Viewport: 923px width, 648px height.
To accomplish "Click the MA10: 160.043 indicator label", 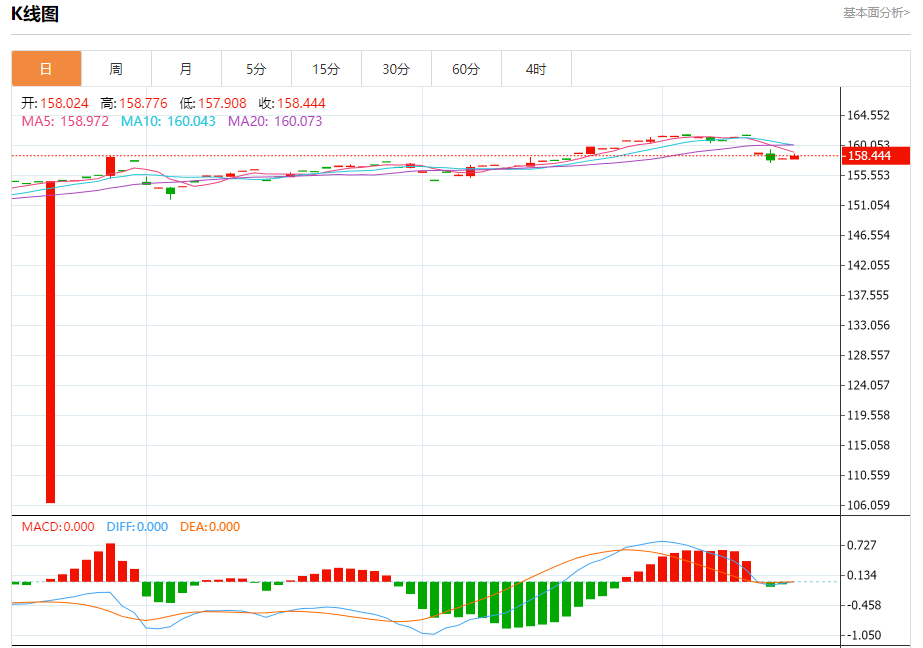I will 168,121.
